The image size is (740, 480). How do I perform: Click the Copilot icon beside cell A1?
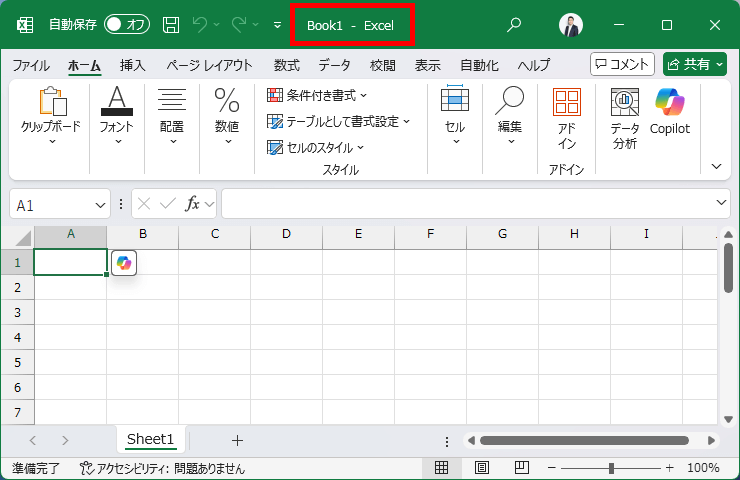[124, 263]
